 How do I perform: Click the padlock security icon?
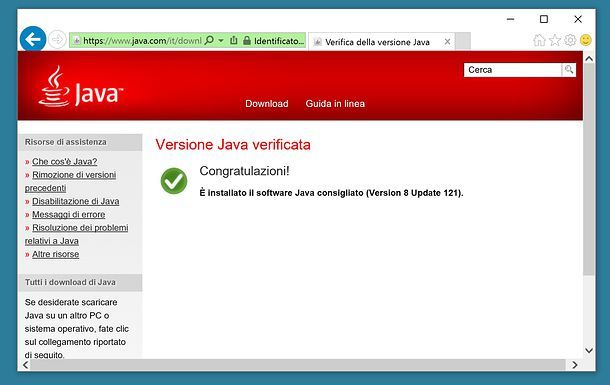(x=247, y=40)
